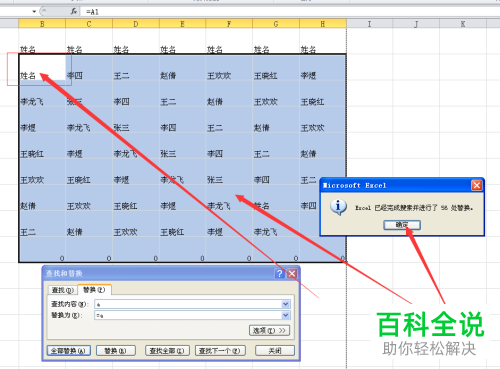Click the 全部替换(A) button
The image size is (500, 369).
68,351
